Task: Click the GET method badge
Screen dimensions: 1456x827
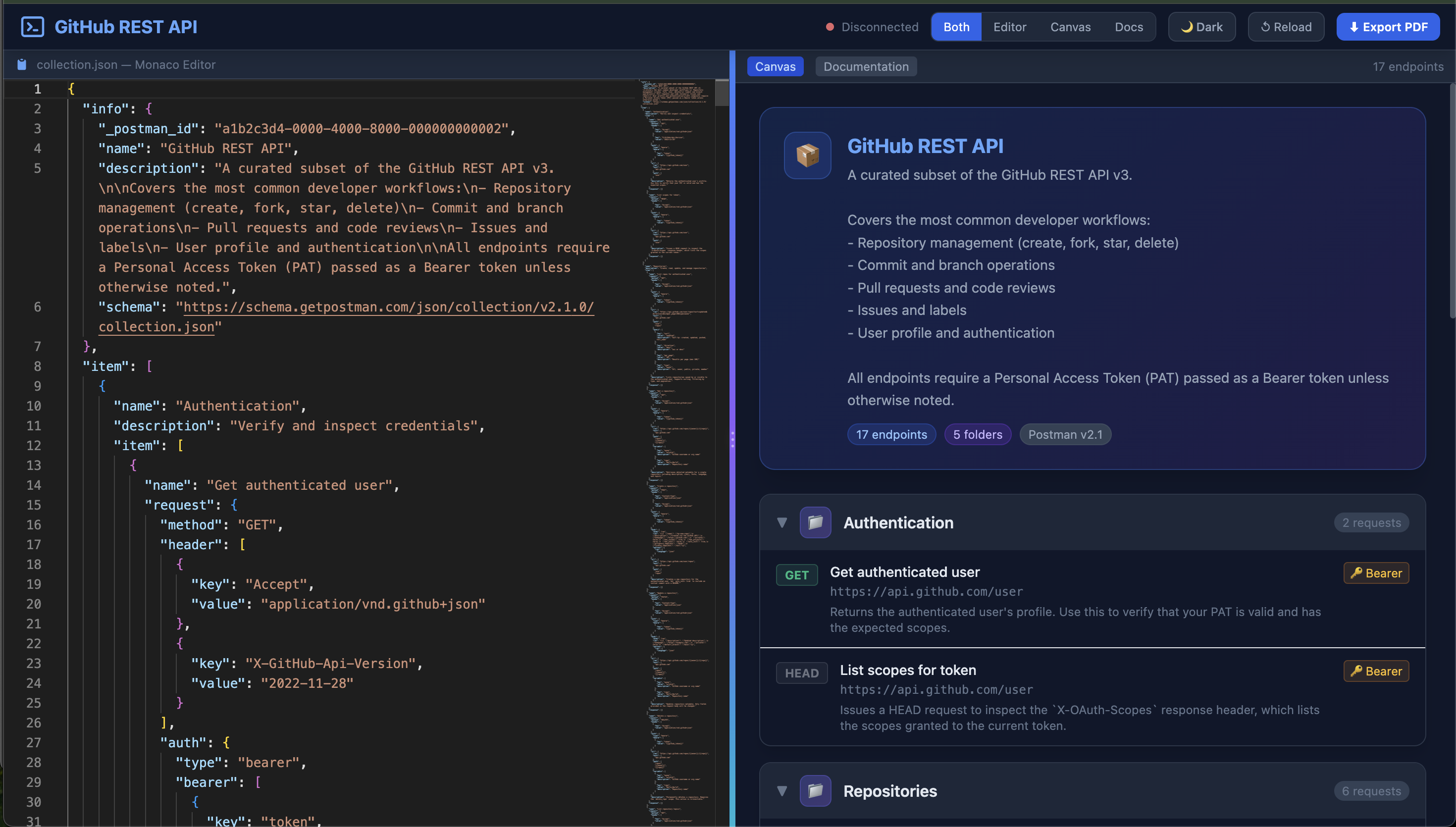Action: pos(796,575)
